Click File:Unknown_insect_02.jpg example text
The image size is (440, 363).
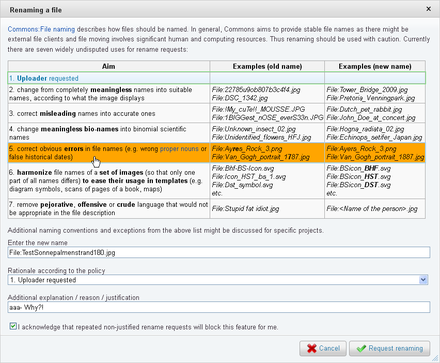[x=254, y=129]
